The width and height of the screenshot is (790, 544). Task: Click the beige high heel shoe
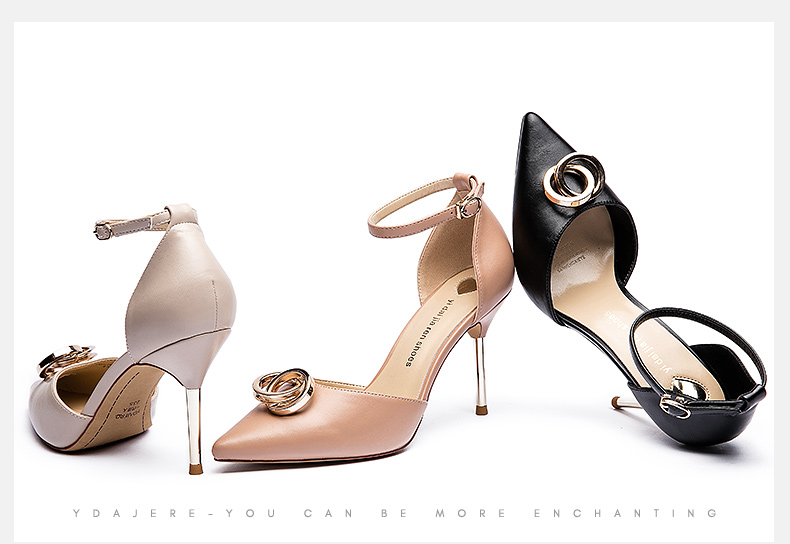[132, 338]
